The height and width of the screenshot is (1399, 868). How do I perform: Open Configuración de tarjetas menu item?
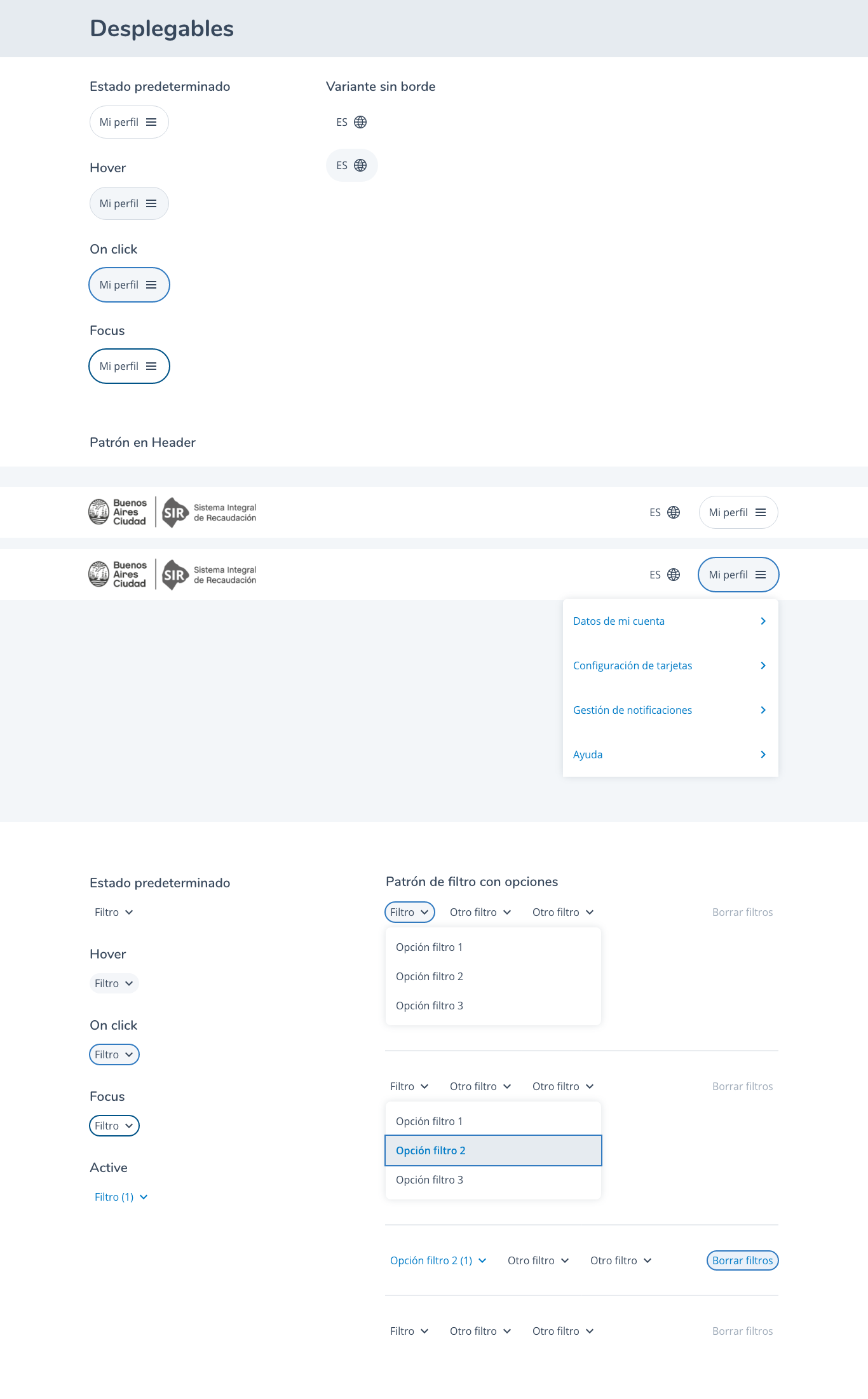click(x=670, y=665)
